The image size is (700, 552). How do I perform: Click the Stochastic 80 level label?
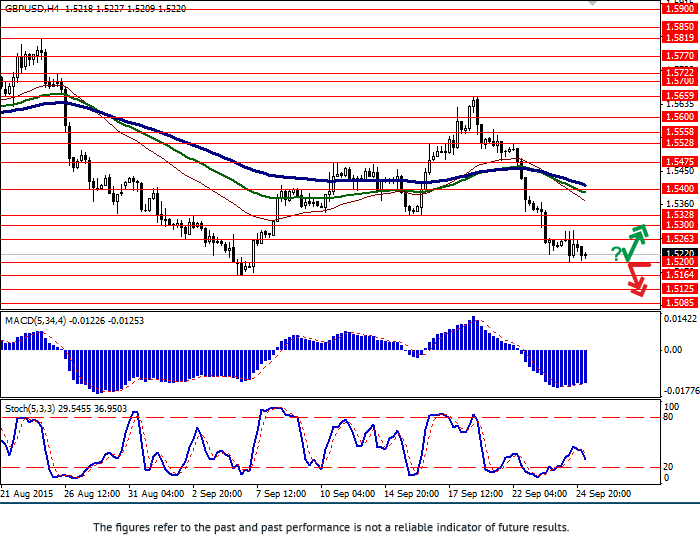pos(668,417)
